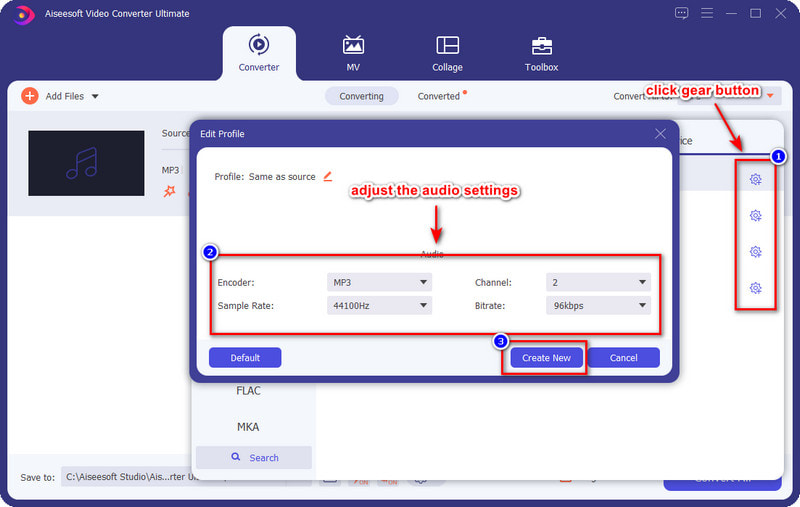Click the Default button

[x=245, y=358]
